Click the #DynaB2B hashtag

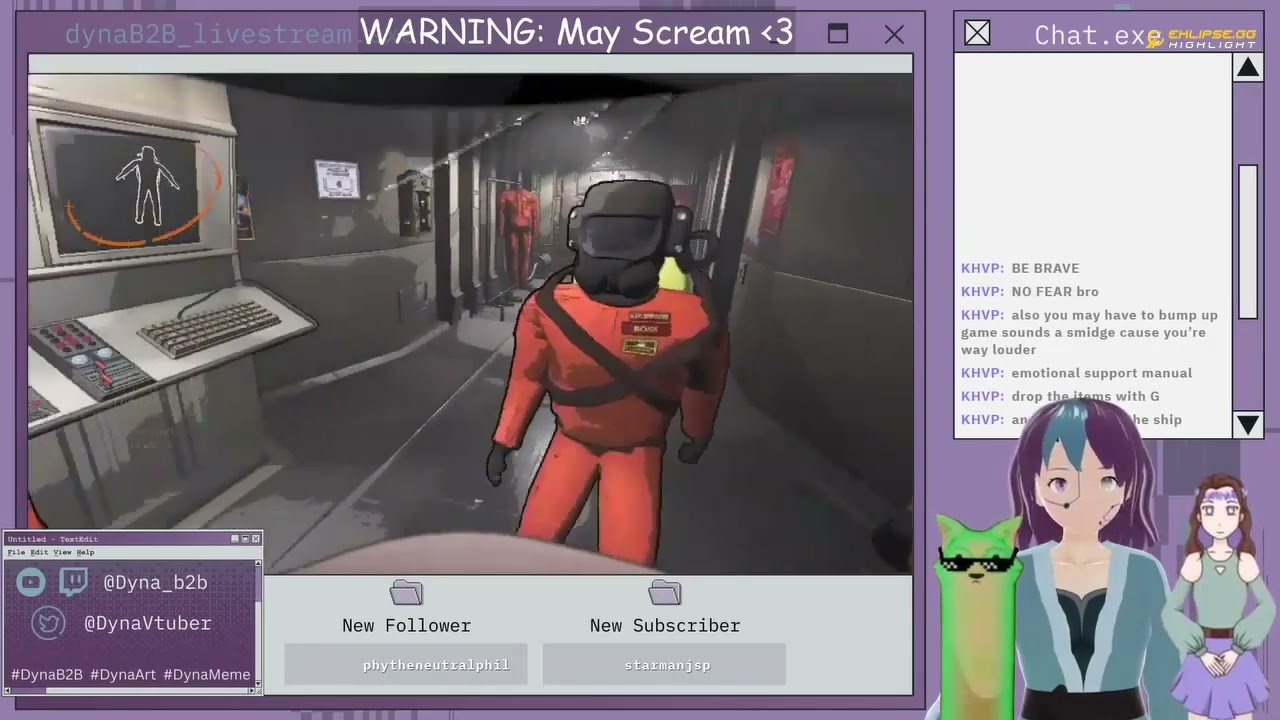pos(47,675)
